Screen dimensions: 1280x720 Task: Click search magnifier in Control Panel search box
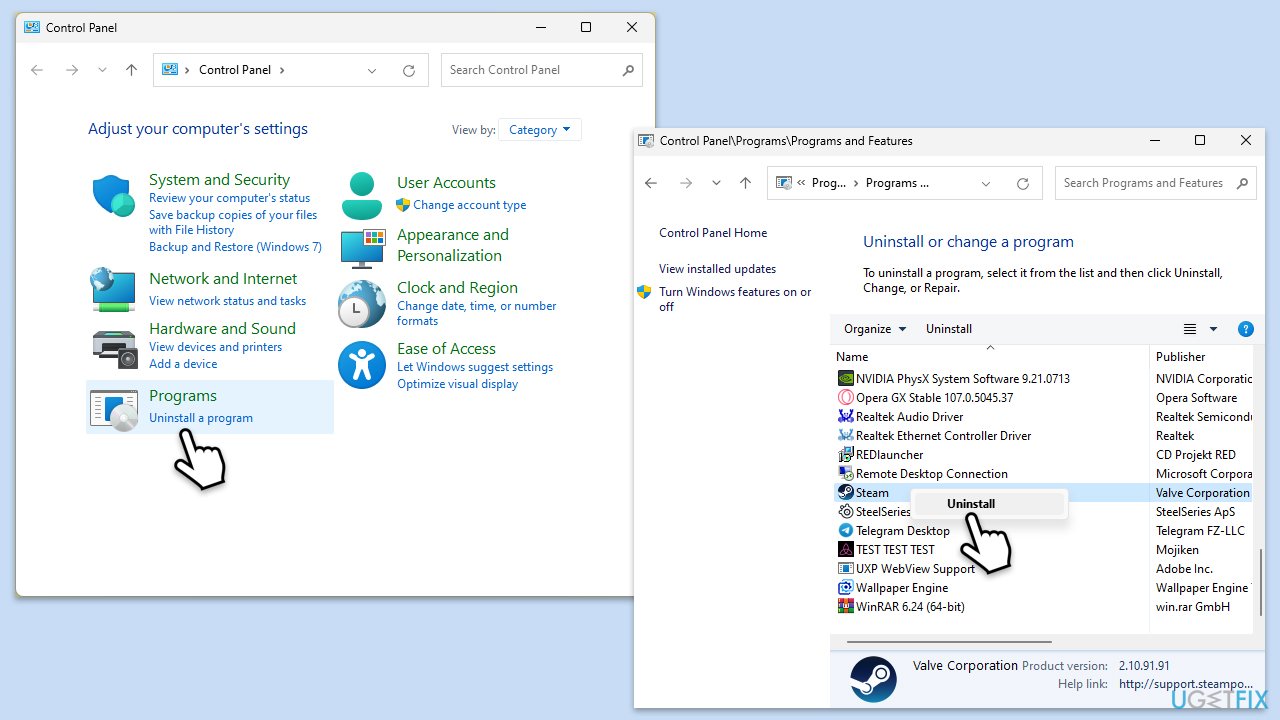628,70
